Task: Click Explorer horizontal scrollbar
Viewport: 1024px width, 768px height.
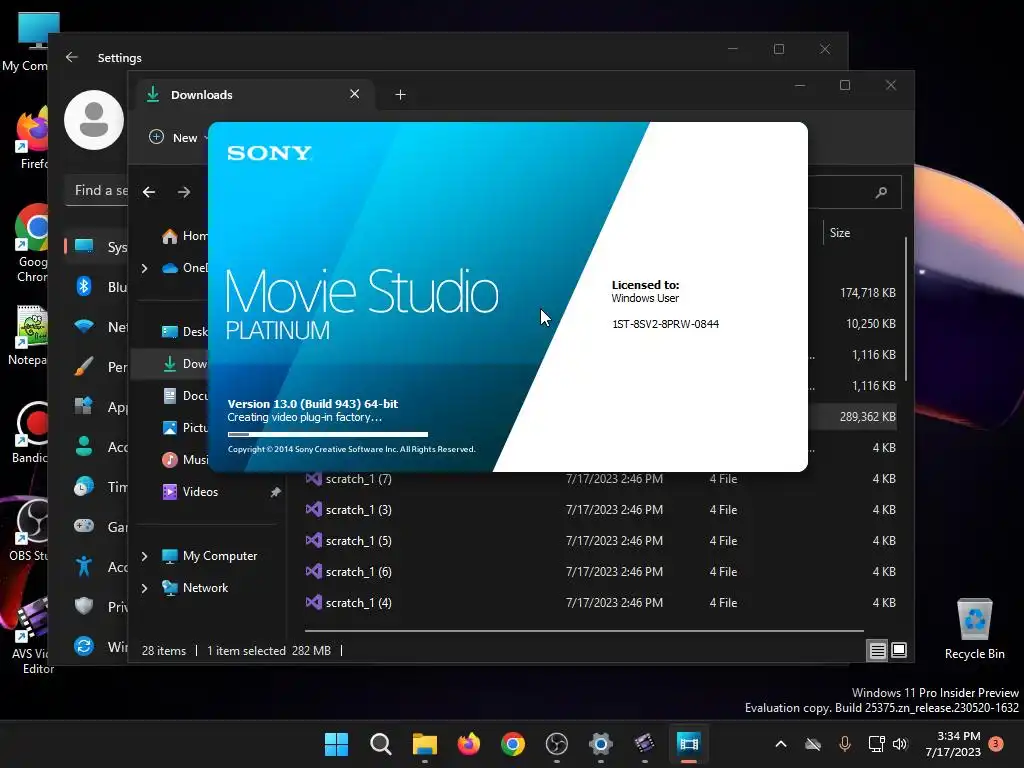Action: tap(584, 631)
